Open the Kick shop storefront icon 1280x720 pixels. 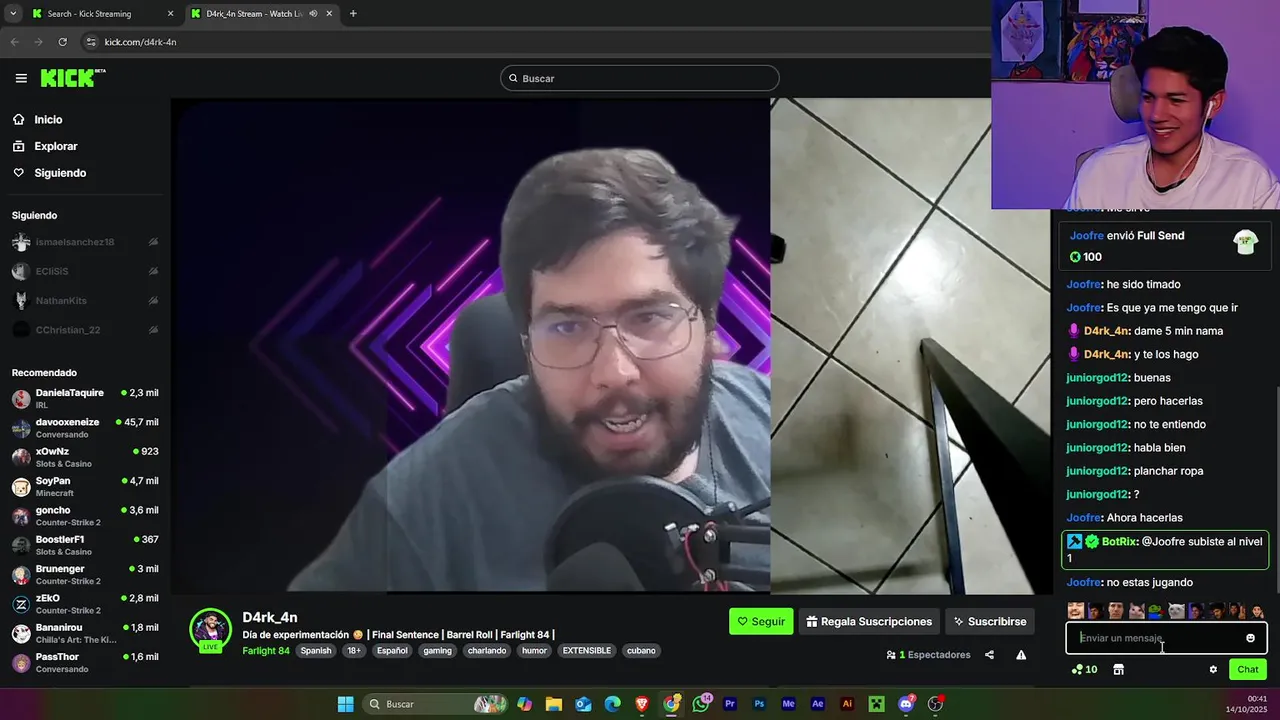click(x=1118, y=669)
